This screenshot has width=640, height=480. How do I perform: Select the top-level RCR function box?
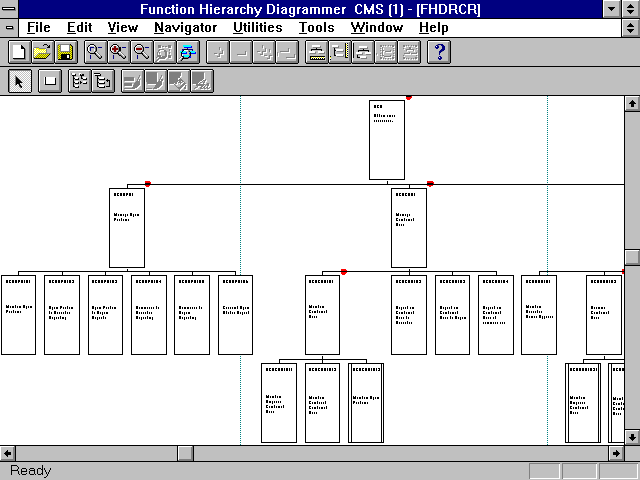click(x=387, y=140)
